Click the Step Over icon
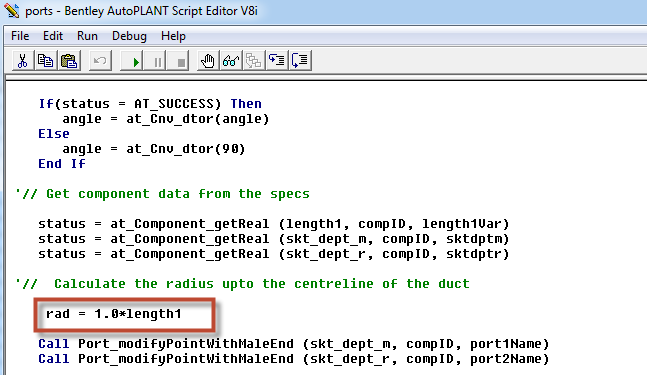647x375 pixels. click(x=300, y=61)
